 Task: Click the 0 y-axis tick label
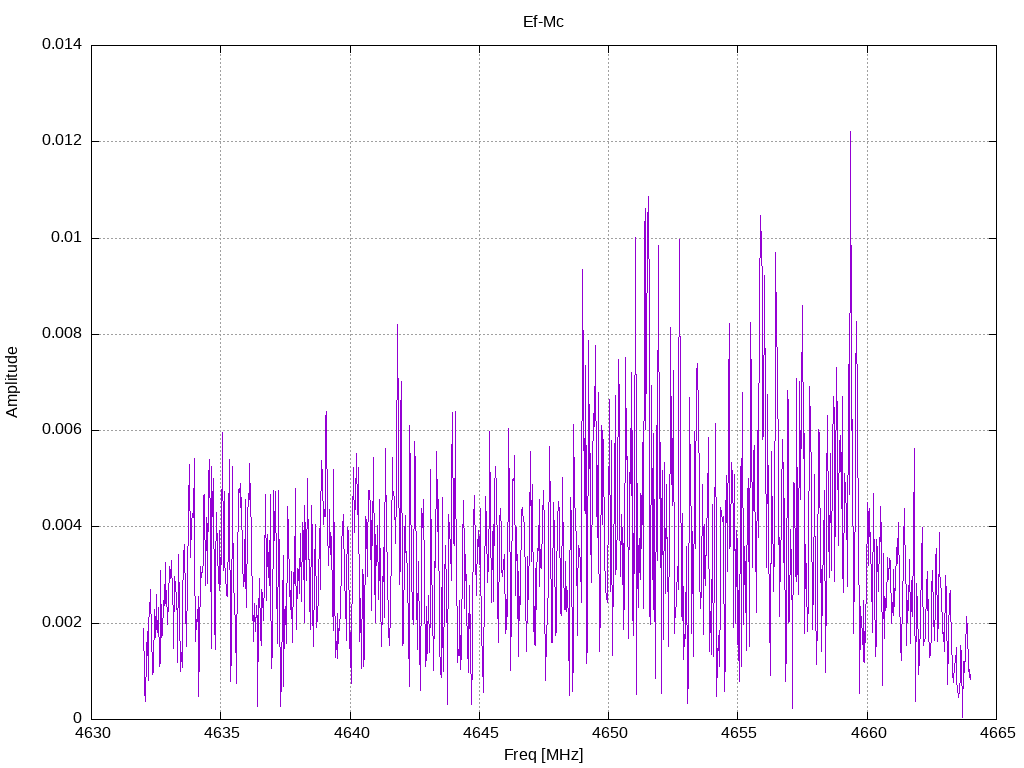pyautogui.click(x=78, y=718)
